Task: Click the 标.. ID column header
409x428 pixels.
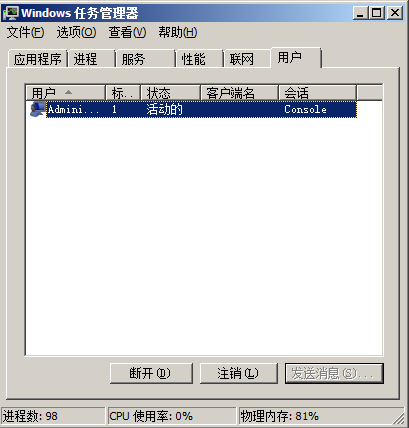Action: click(x=123, y=93)
